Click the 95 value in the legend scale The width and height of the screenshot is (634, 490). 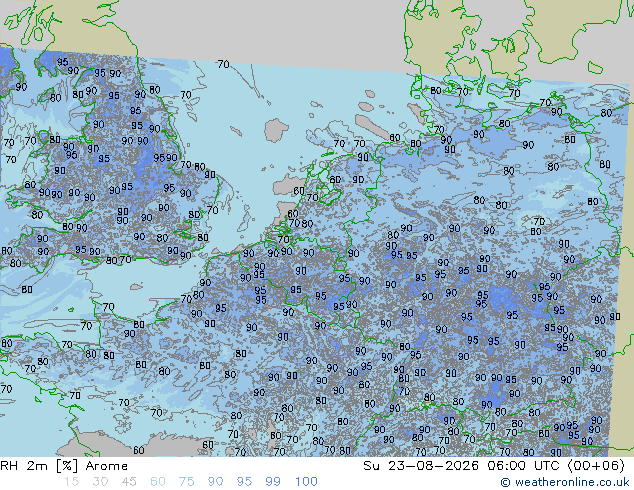pos(244,482)
